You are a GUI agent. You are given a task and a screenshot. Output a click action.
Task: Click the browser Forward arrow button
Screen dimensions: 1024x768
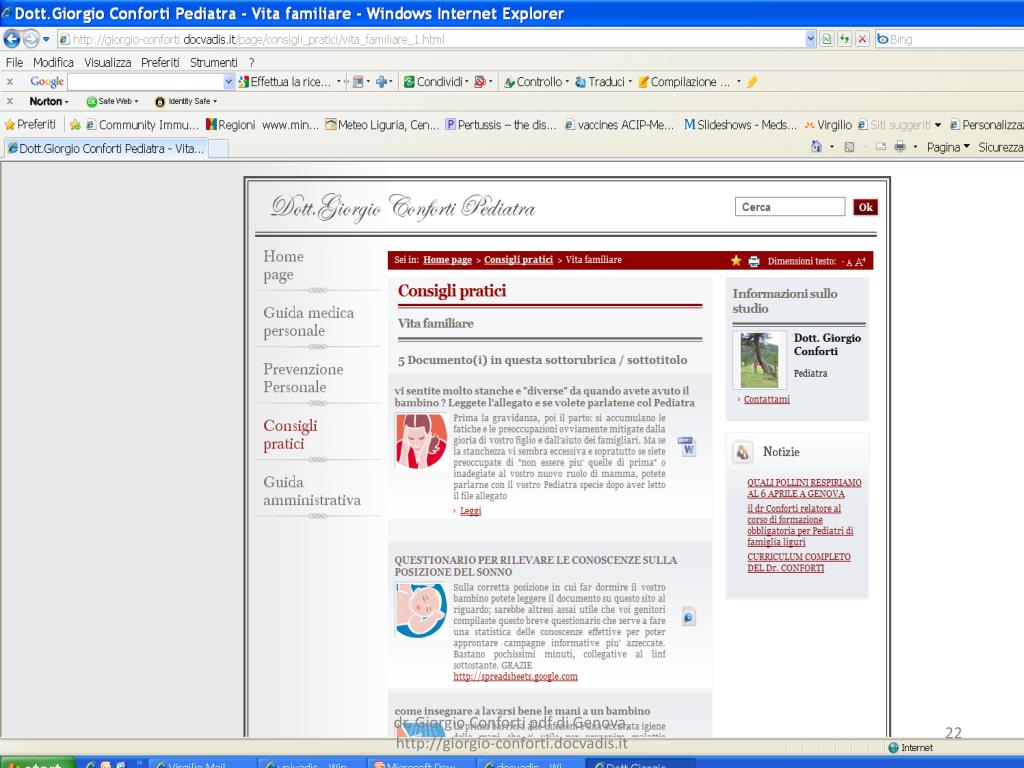click(31, 39)
